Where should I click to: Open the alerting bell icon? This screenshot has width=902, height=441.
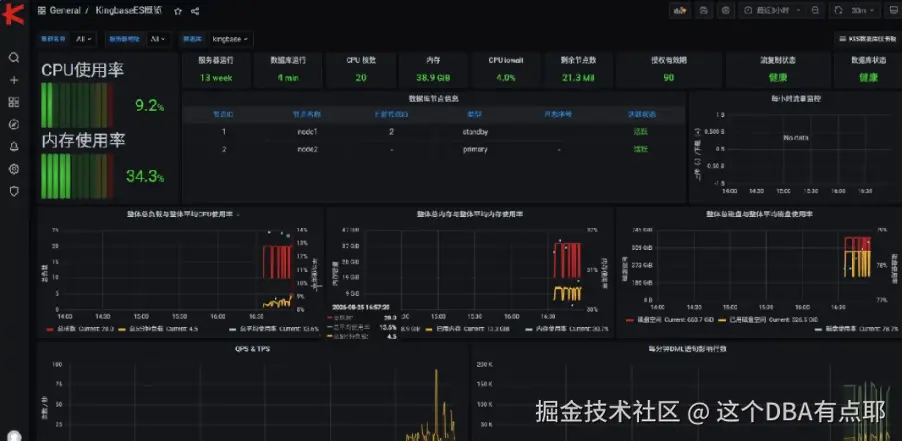(14, 147)
